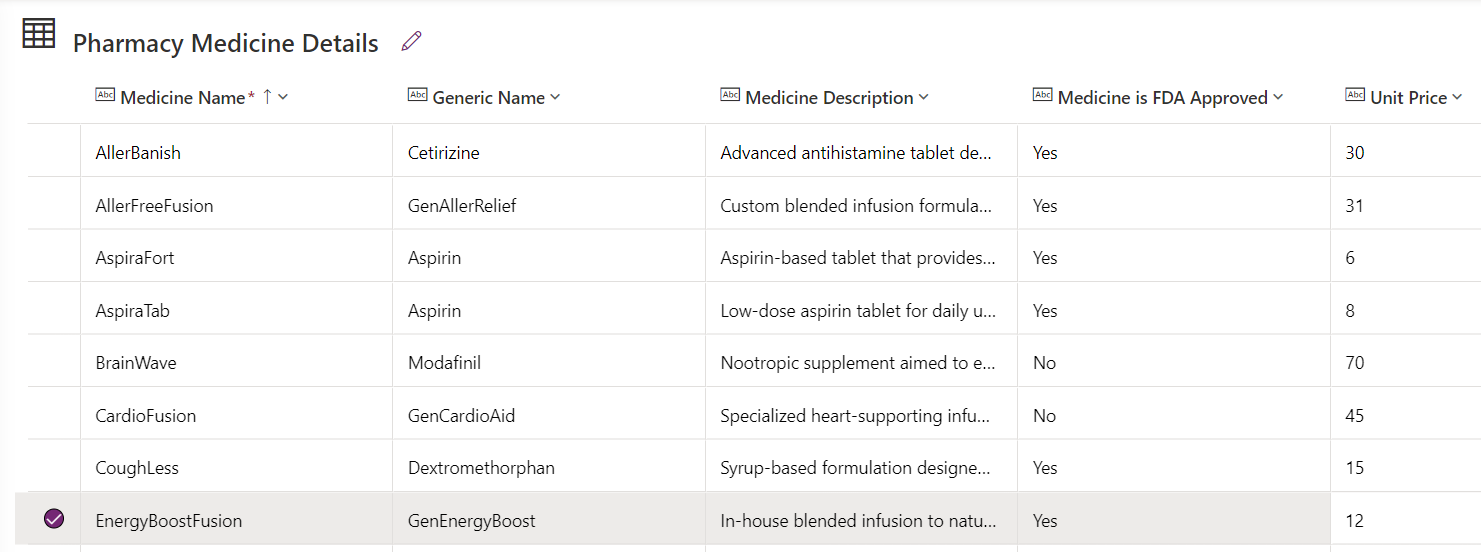The height and width of the screenshot is (552, 1481).
Task: Click the table grid icon beside the title
Action: pos(39,34)
